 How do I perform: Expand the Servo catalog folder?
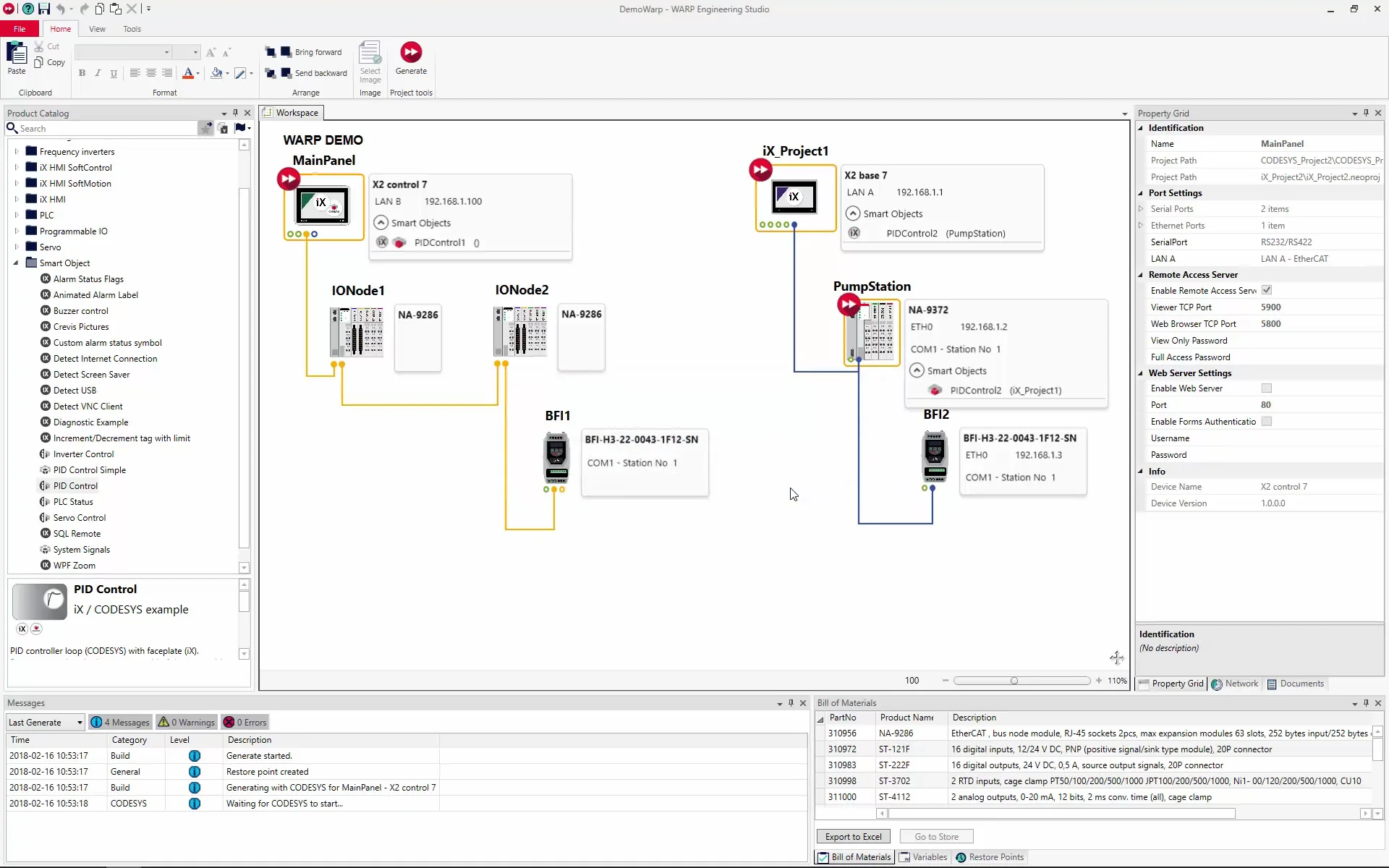(x=16, y=247)
